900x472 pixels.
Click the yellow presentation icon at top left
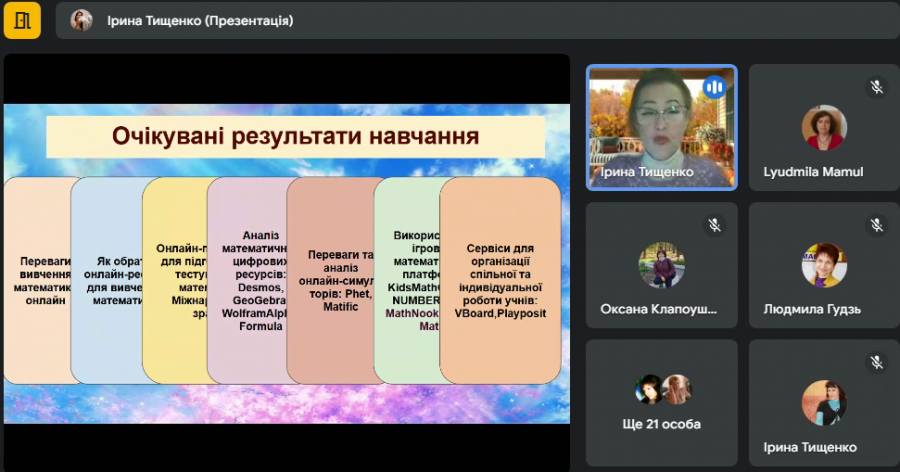point(22,21)
